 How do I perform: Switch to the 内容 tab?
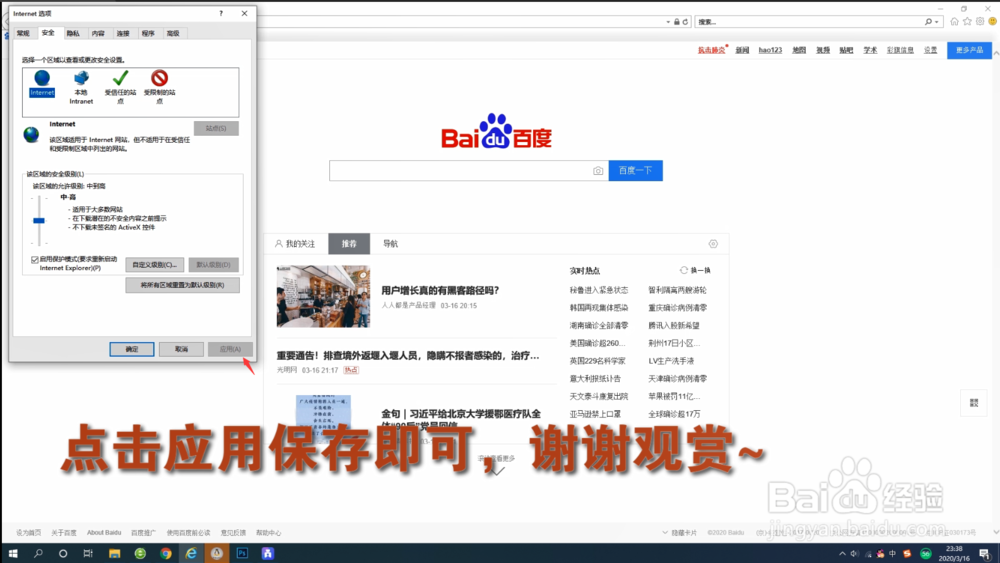pos(98,33)
